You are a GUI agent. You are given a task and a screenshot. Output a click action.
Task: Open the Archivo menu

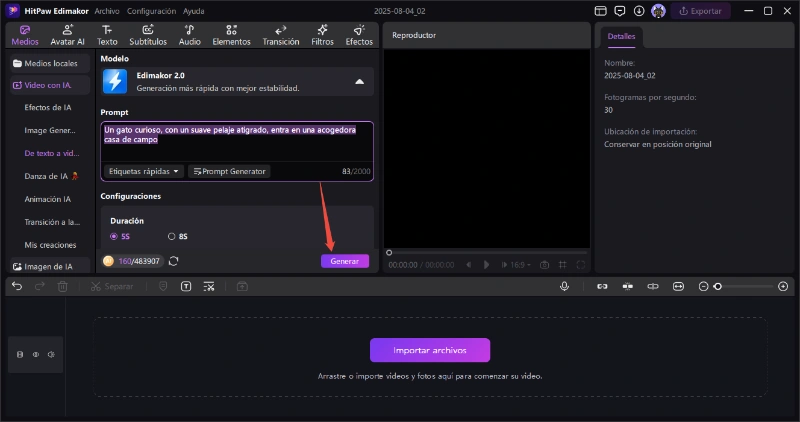108,10
